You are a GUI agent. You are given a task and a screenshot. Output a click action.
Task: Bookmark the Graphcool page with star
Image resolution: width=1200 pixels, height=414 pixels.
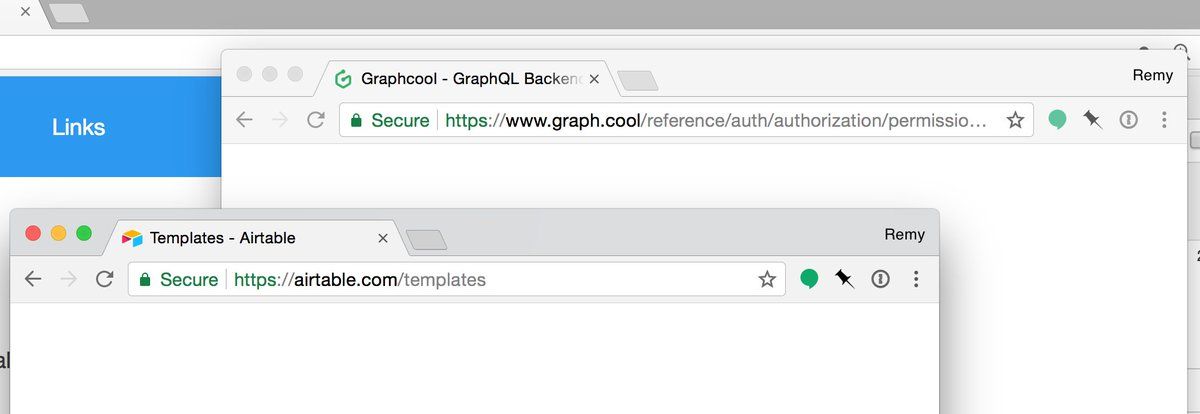(1015, 120)
